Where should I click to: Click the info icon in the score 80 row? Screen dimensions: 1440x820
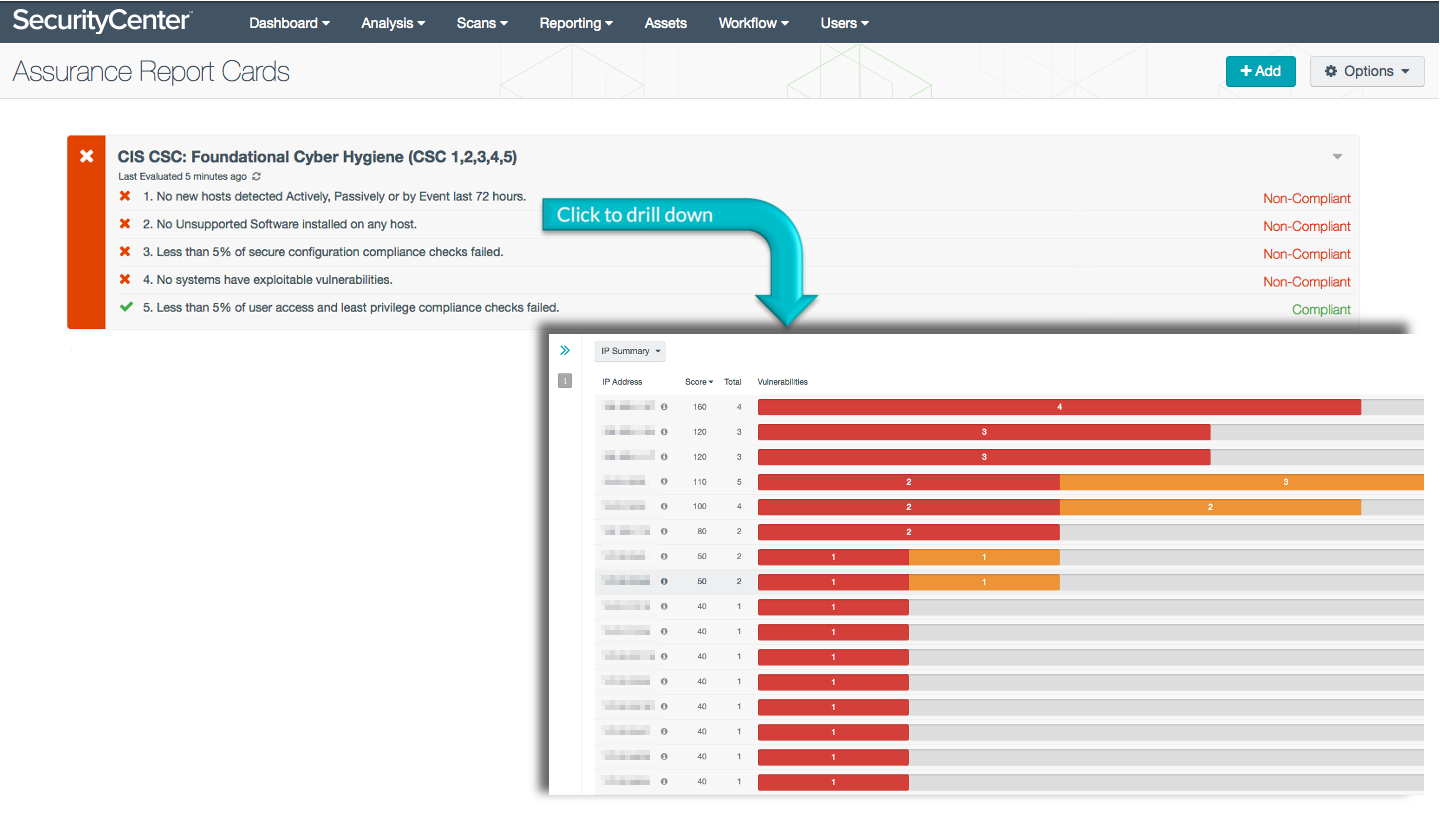[x=664, y=532]
